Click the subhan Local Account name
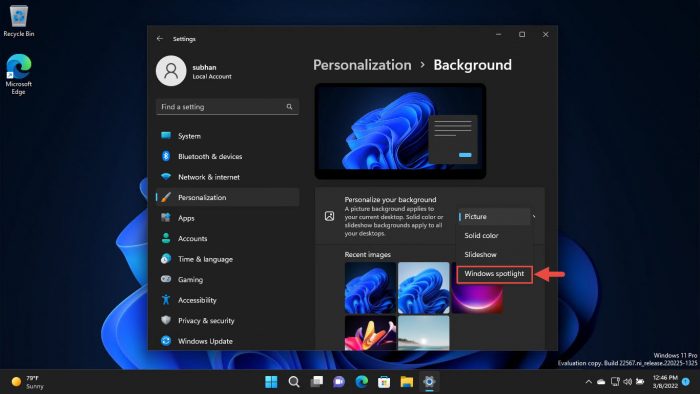Viewport: 700px width, 394px height. 212,71
